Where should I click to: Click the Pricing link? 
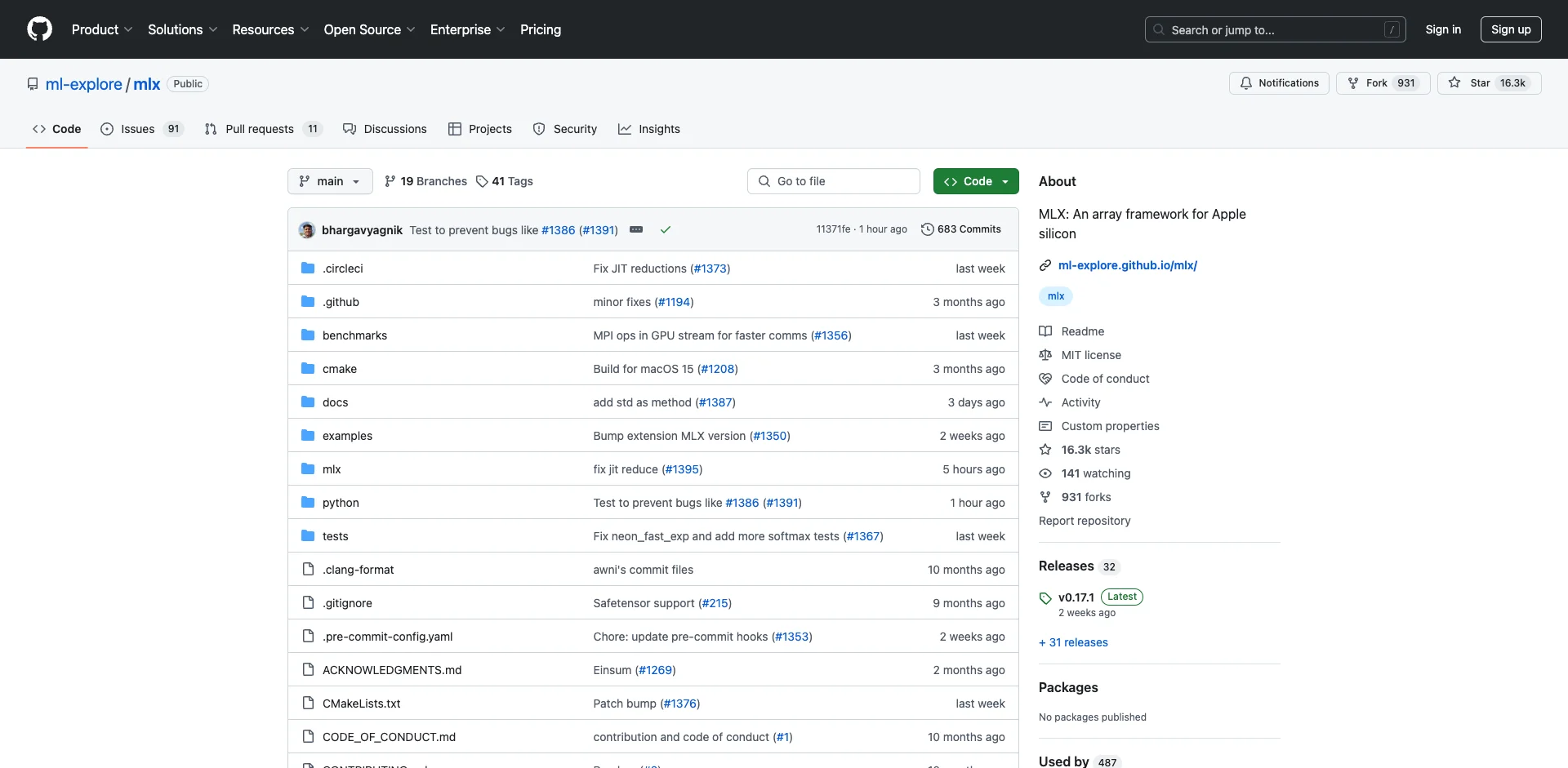[541, 29]
